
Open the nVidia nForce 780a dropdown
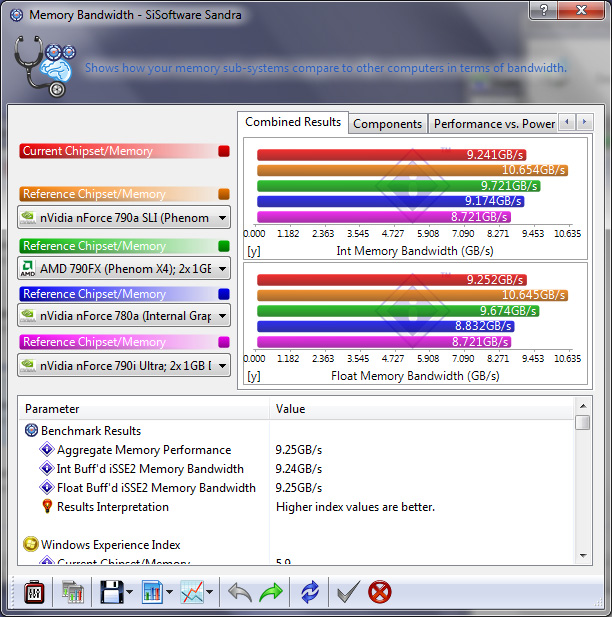124,316
